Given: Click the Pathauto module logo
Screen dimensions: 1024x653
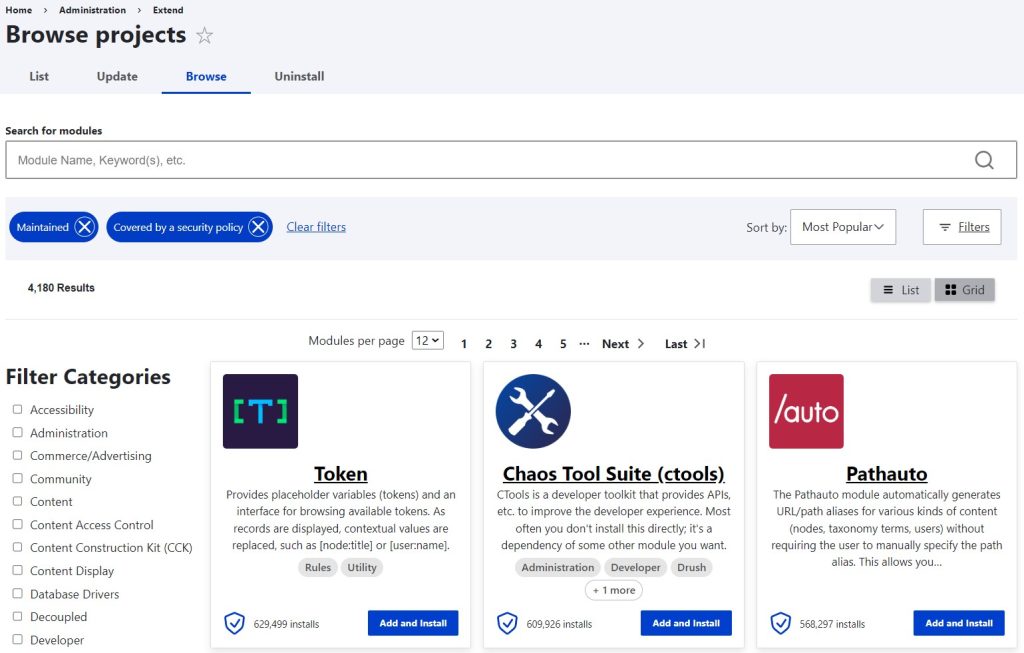Looking at the screenshot, I should (x=806, y=411).
